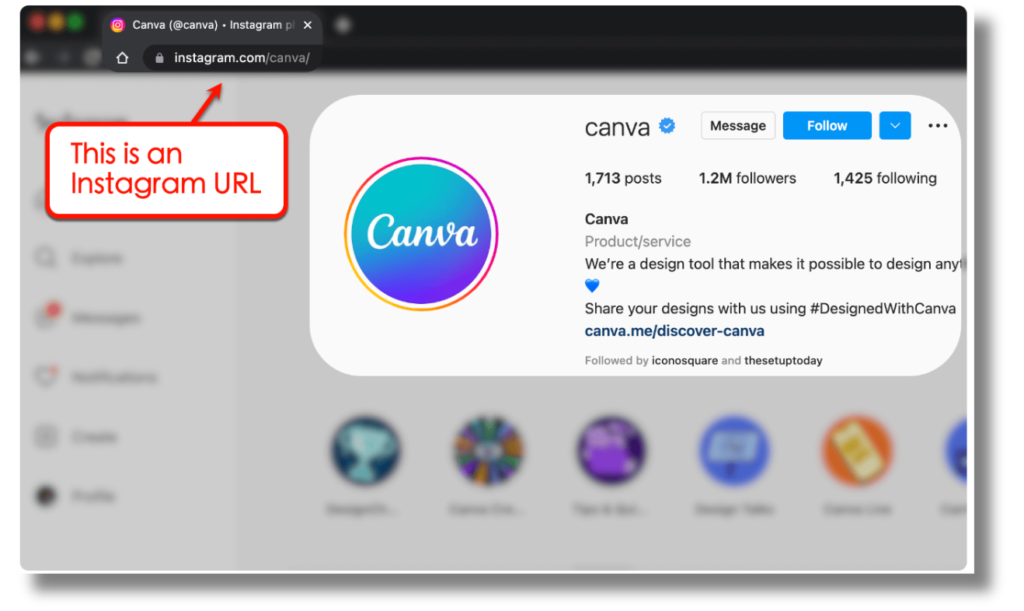Open the Explore sidebar icon
The image size is (1024, 611).
tap(46, 258)
